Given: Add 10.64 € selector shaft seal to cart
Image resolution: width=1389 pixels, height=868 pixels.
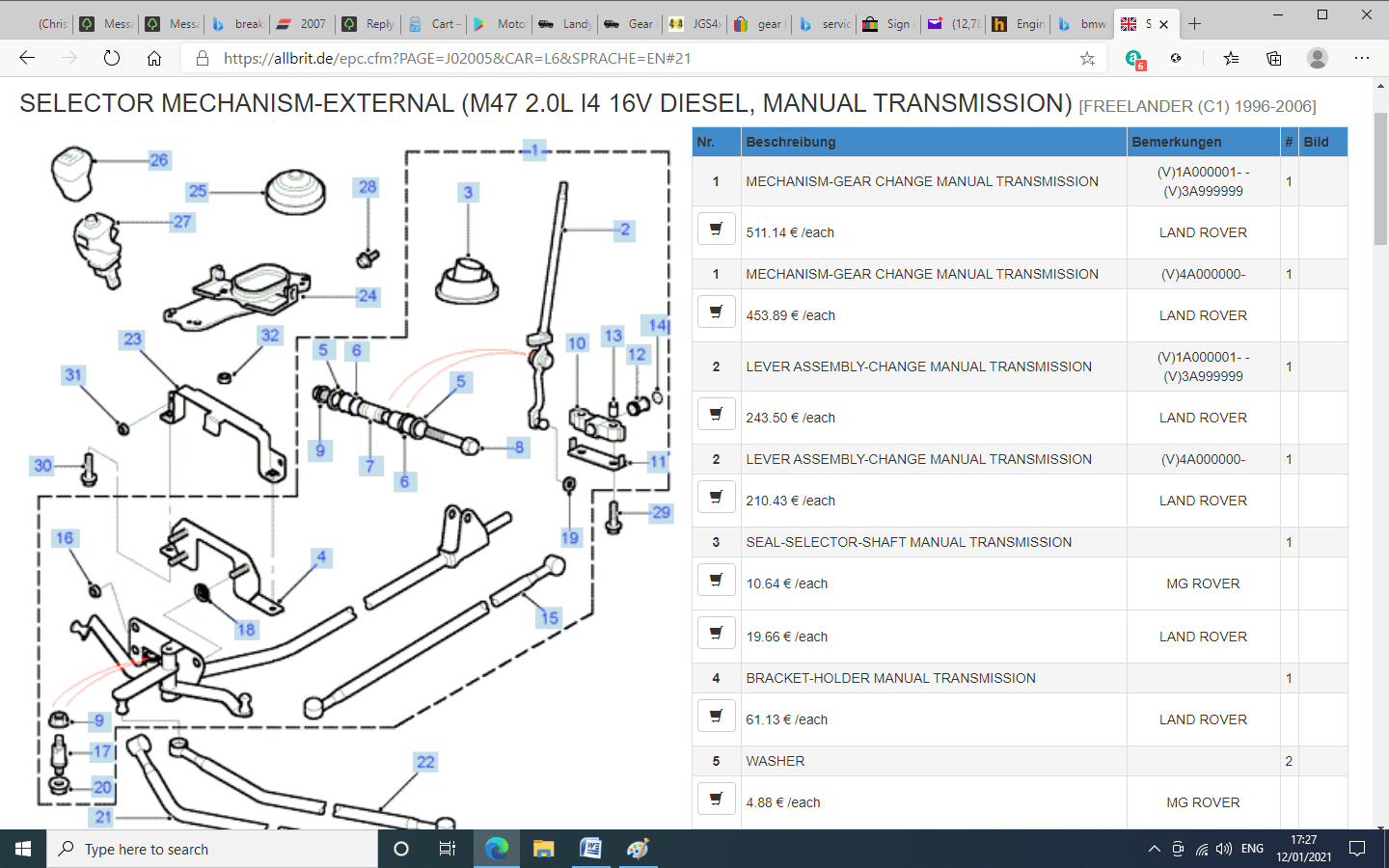Looking at the screenshot, I should [x=716, y=581].
